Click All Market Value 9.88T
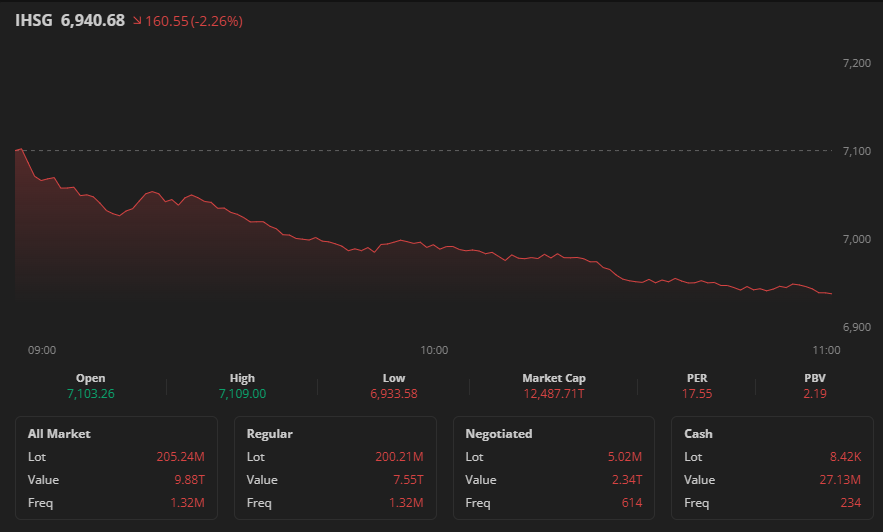Viewport: 883px width, 532px height. 189,480
